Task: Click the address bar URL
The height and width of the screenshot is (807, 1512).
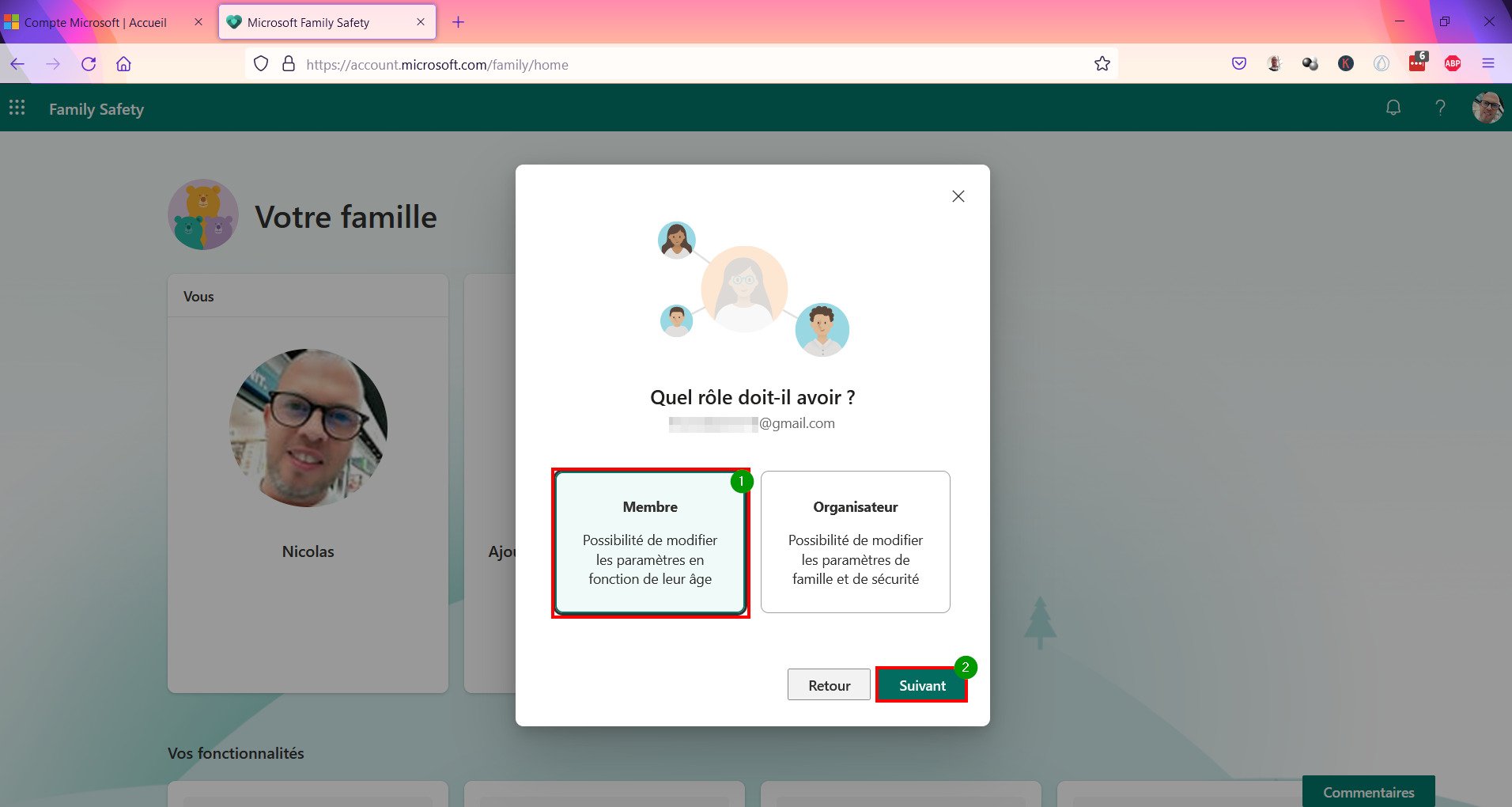Action: point(437,65)
